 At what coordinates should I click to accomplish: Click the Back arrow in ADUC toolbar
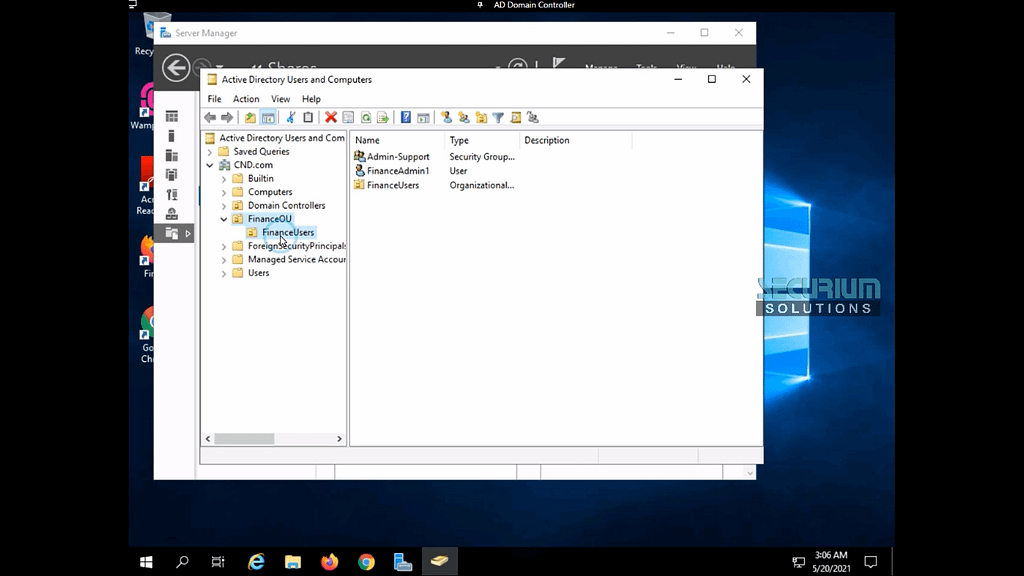(x=210, y=118)
